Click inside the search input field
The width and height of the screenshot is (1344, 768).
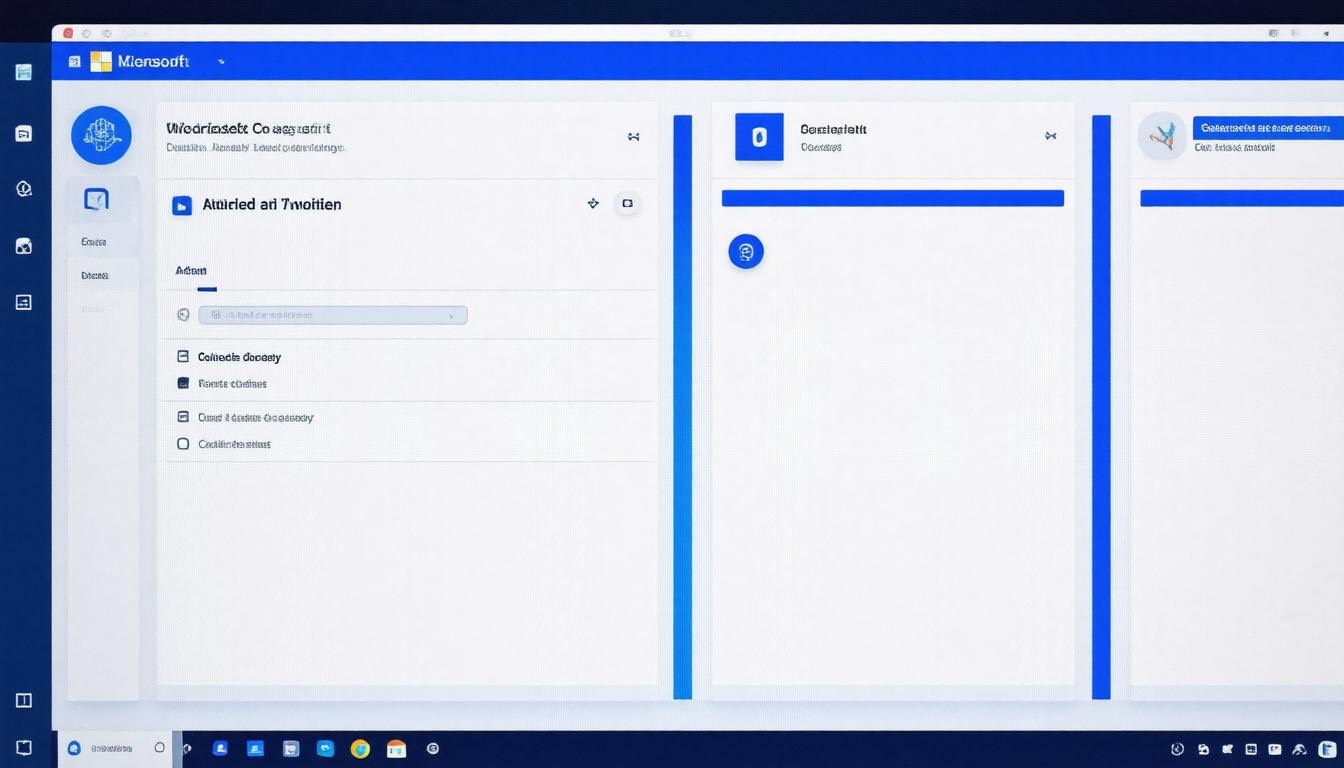coord(320,314)
